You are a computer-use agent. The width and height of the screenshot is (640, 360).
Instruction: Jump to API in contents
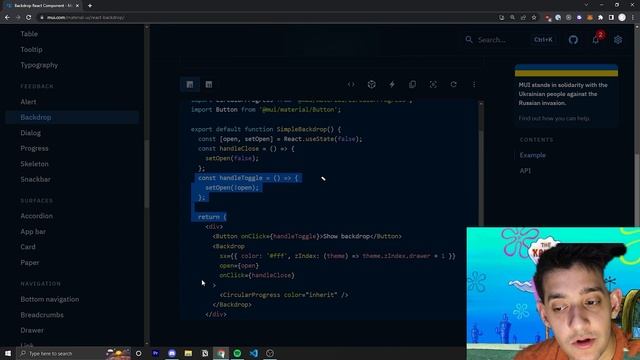point(525,171)
